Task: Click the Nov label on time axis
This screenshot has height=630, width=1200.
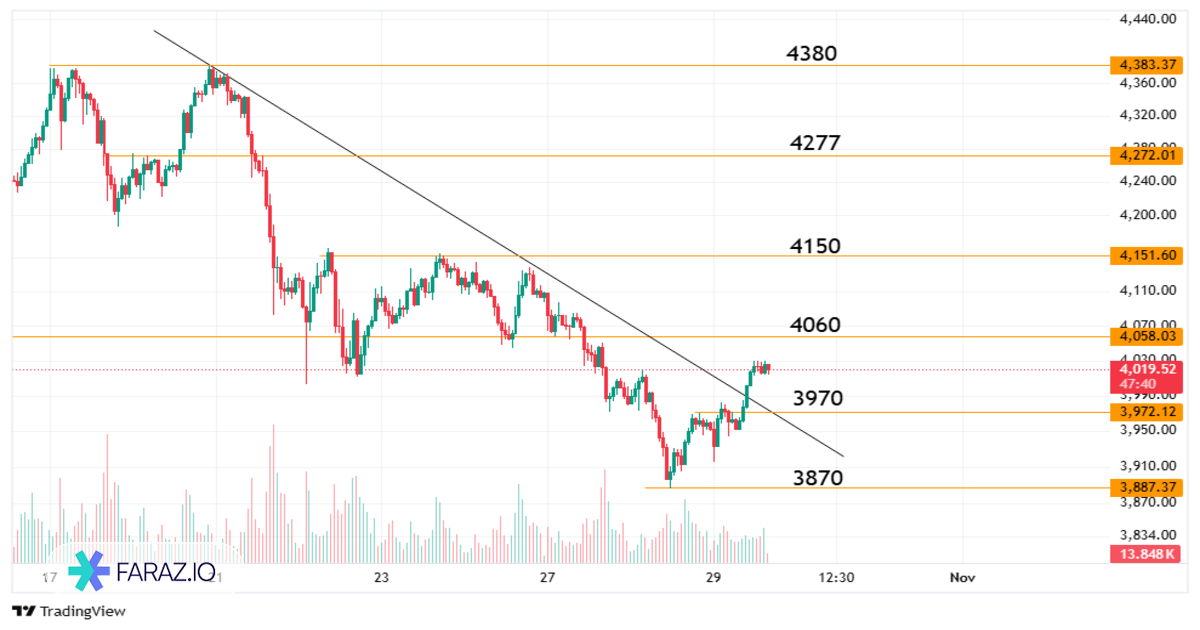Action: tap(962, 578)
